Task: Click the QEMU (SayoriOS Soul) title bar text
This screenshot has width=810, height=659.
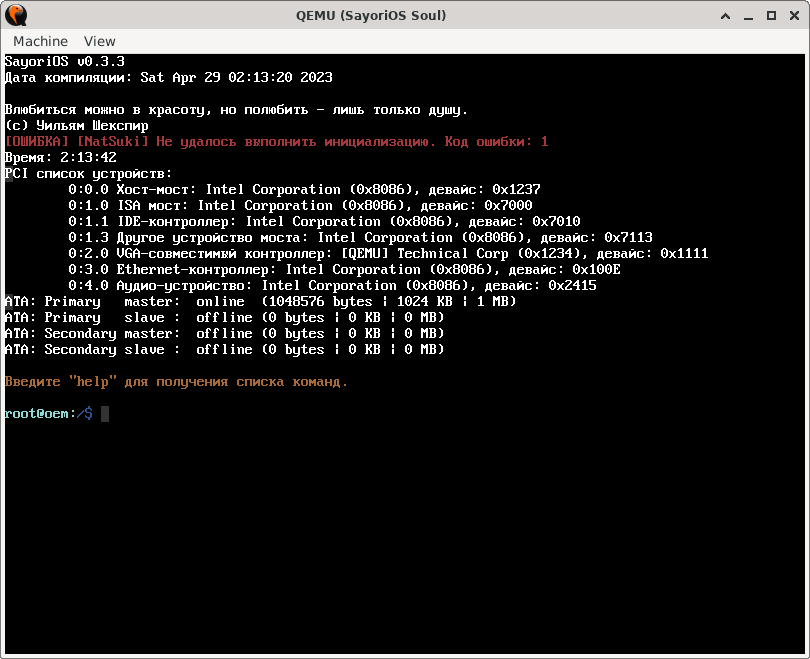Action: click(370, 15)
